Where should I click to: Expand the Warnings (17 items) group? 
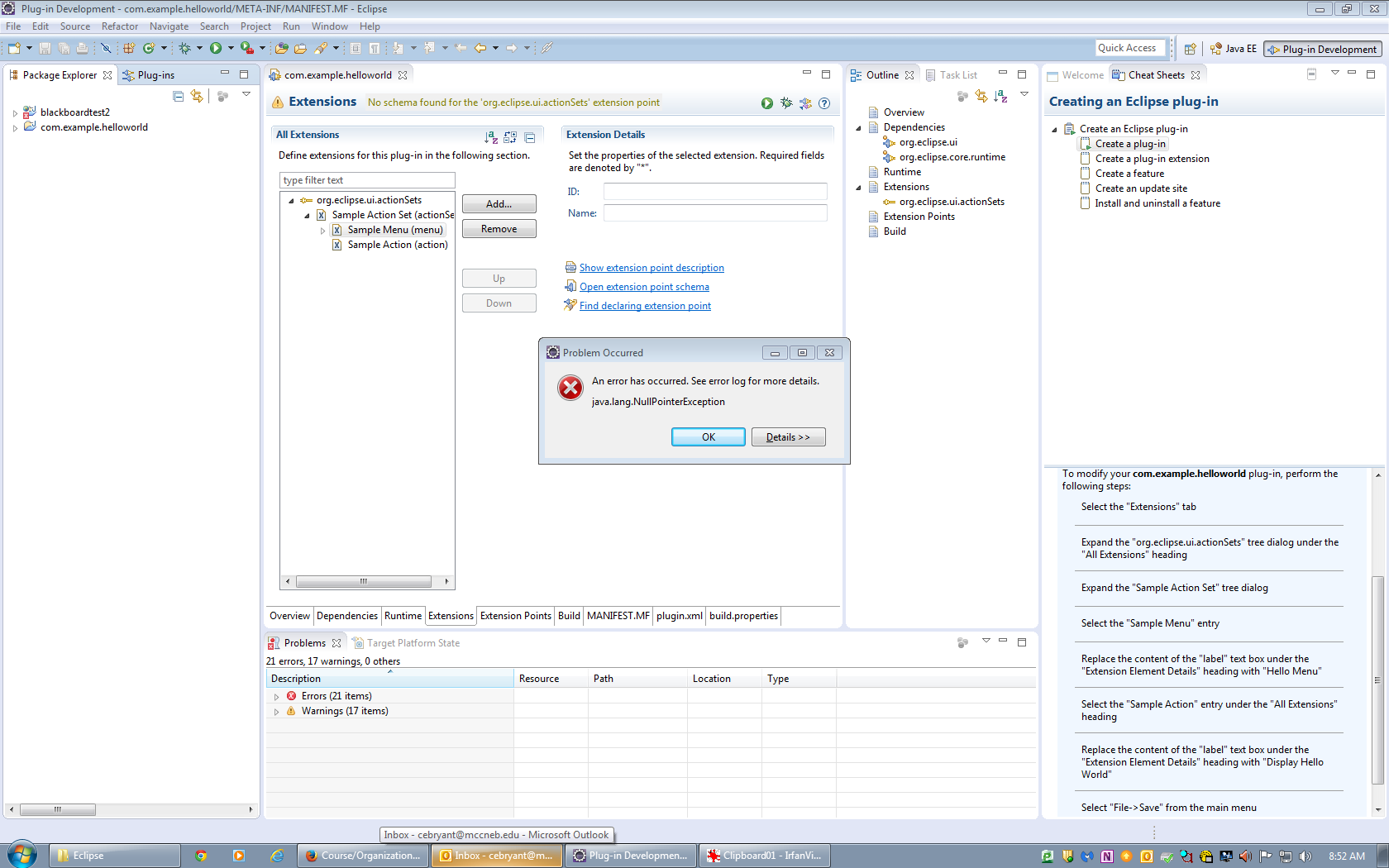click(x=276, y=712)
